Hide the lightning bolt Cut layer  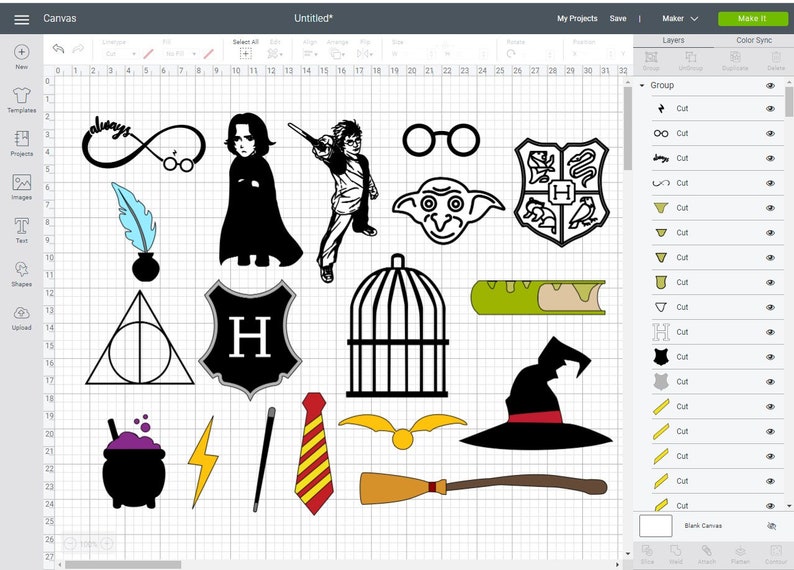click(770, 108)
